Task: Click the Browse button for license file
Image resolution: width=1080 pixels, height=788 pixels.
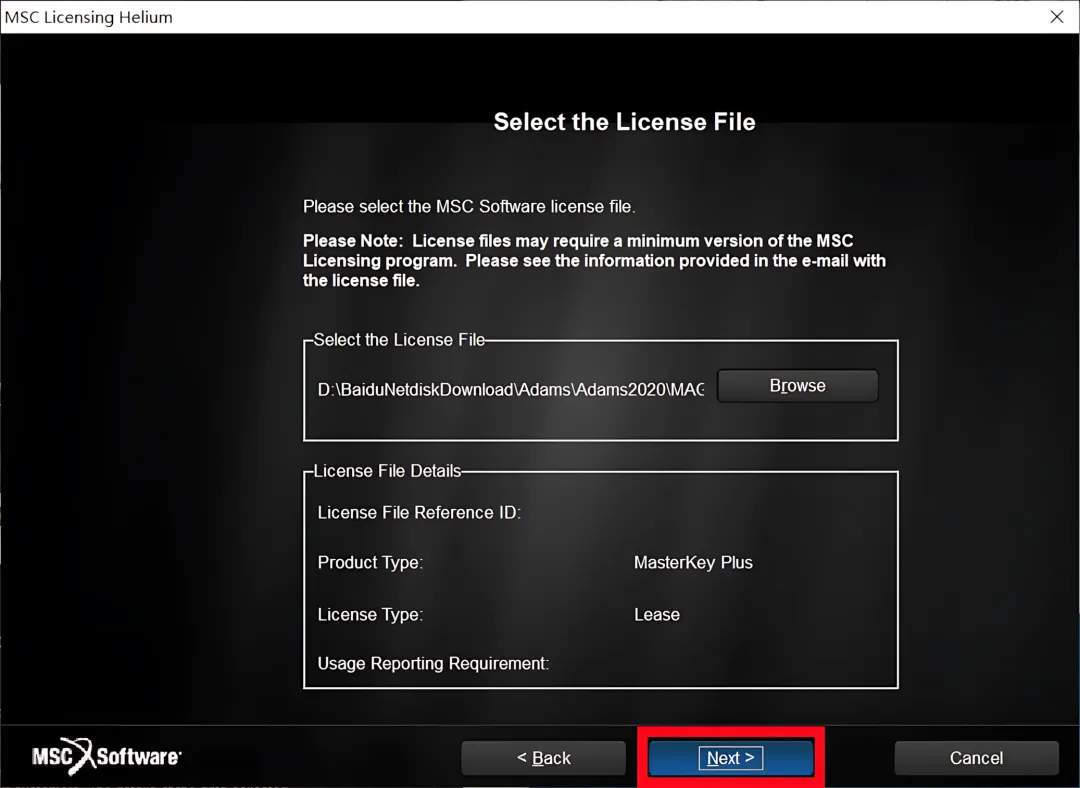Action: (798, 386)
